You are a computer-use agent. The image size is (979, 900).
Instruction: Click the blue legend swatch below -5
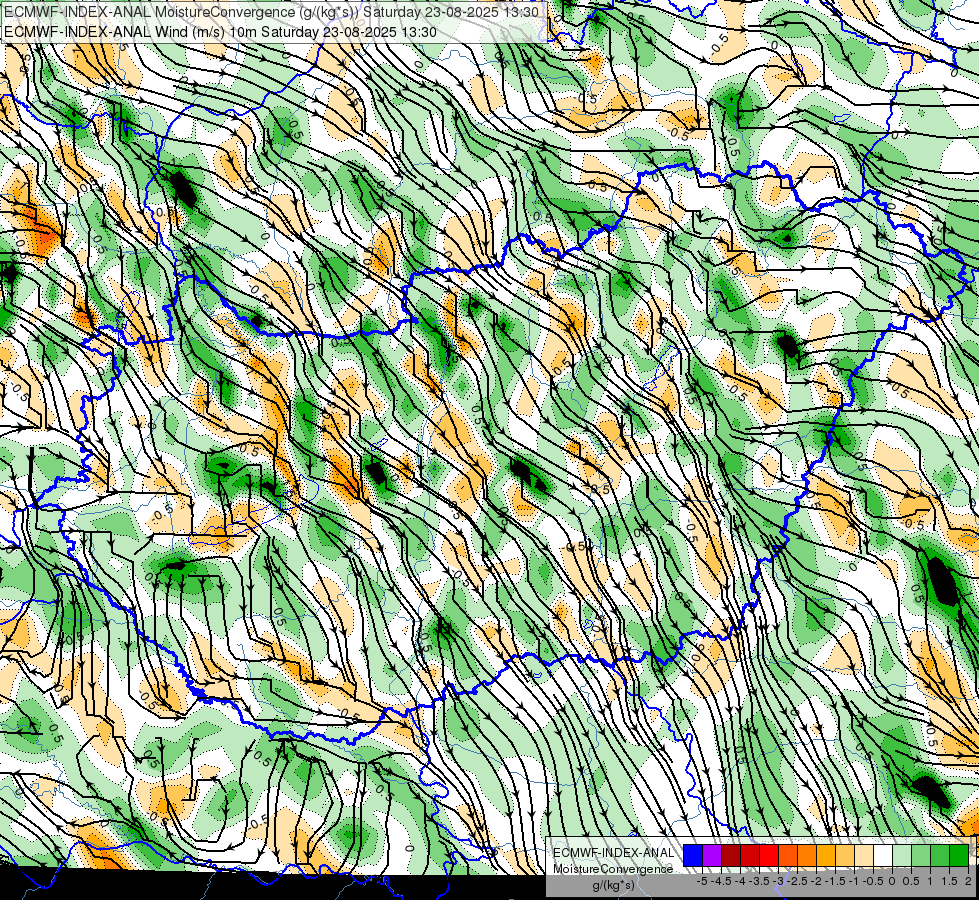tap(693, 856)
